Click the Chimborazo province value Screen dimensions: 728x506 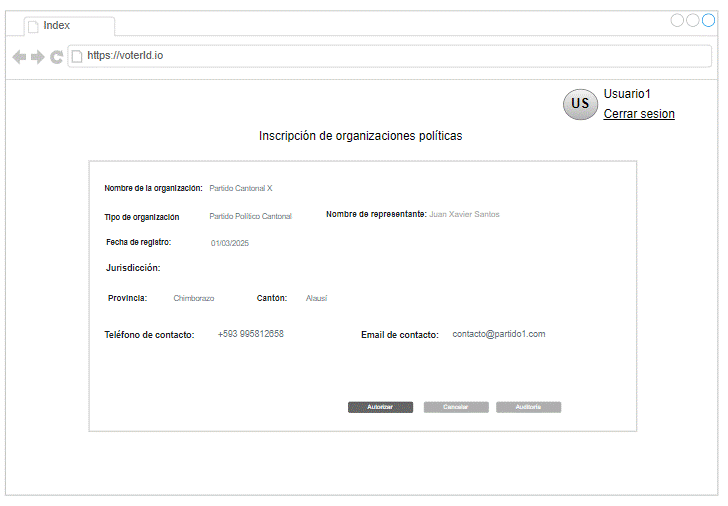click(194, 298)
